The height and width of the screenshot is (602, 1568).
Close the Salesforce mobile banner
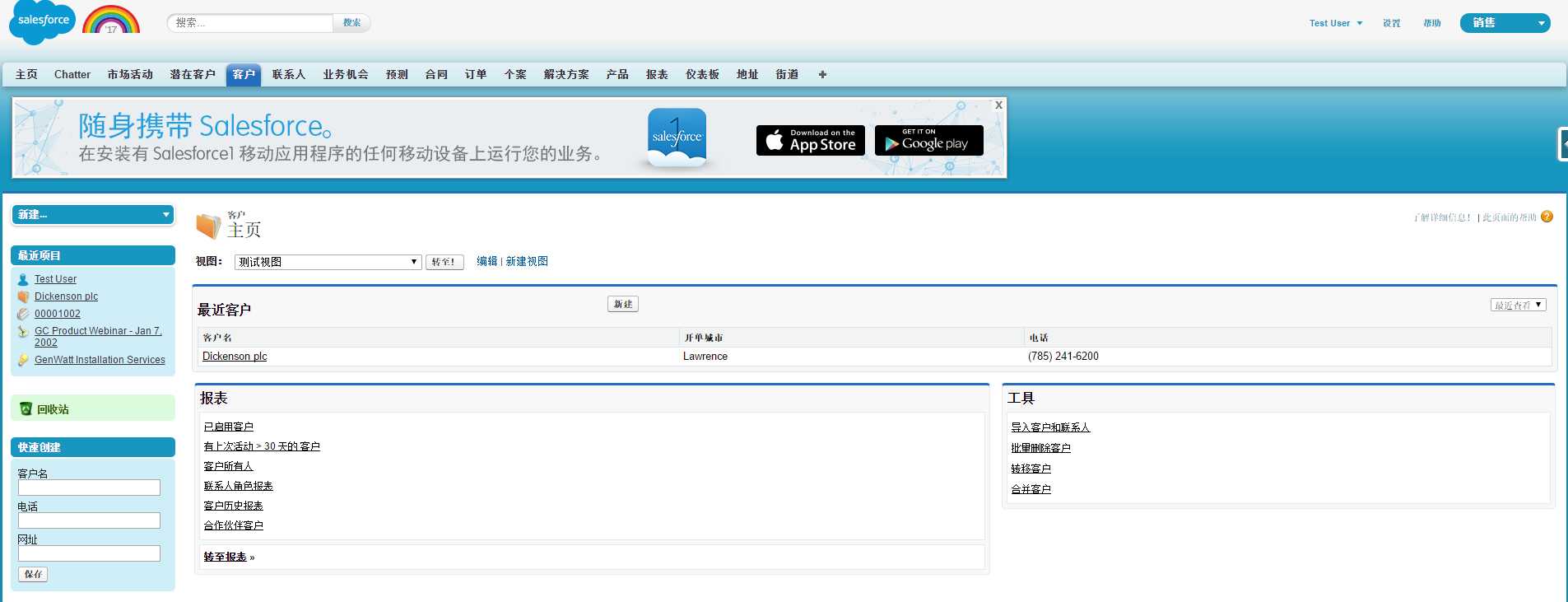point(998,105)
